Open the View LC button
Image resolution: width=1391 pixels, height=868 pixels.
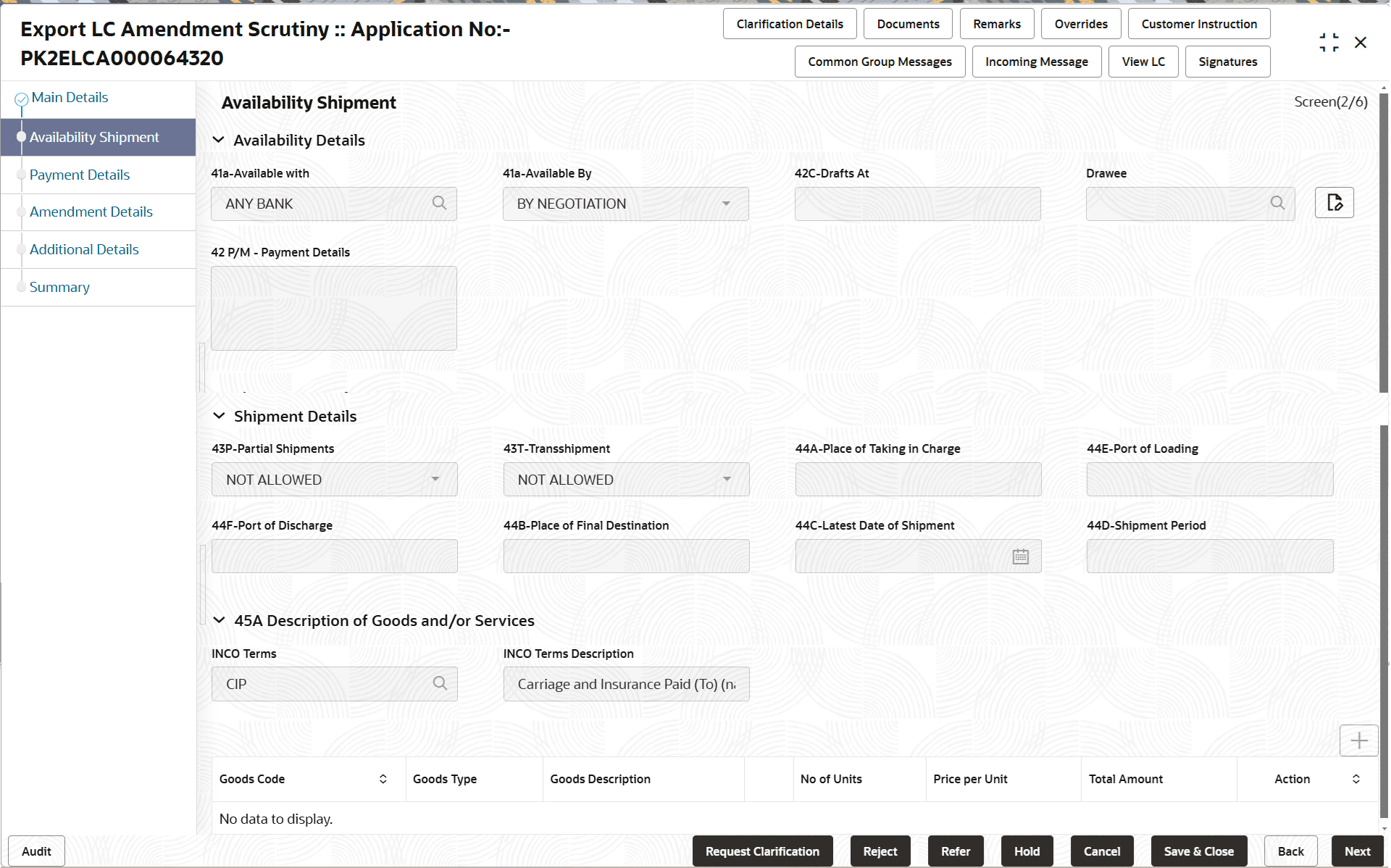coord(1143,62)
